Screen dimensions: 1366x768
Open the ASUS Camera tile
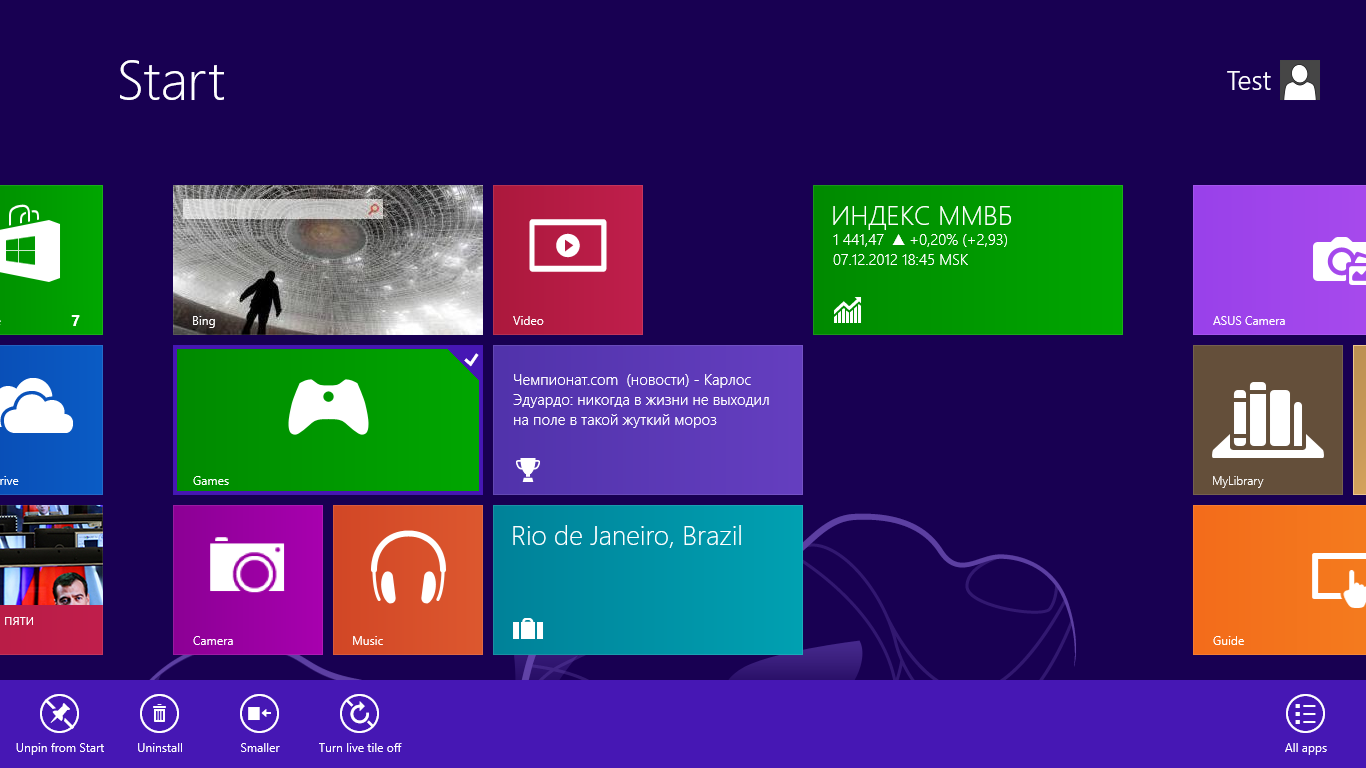pyautogui.click(x=1280, y=260)
